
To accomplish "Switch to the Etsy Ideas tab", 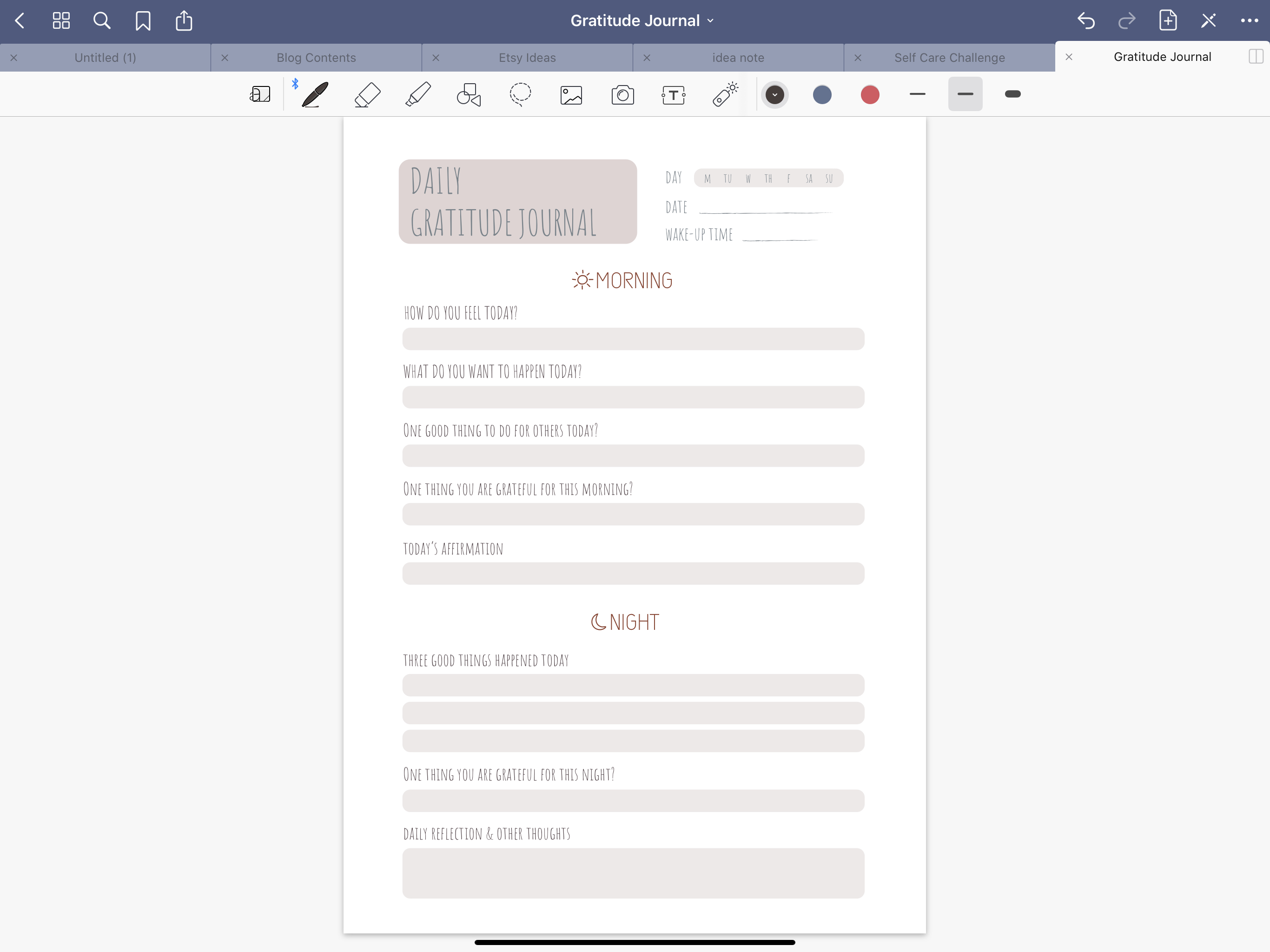I will pos(527,58).
